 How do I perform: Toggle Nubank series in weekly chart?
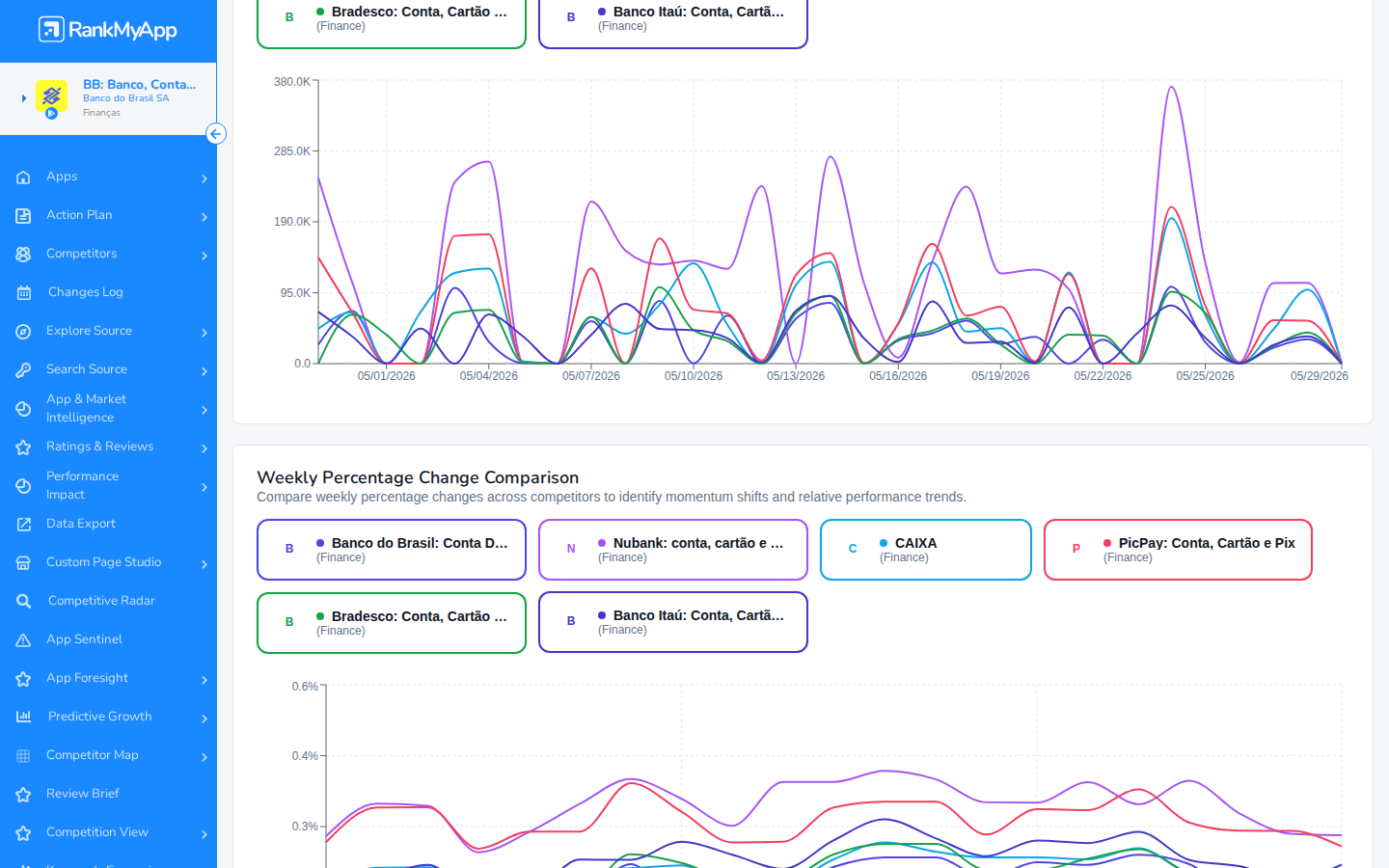tap(673, 550)
